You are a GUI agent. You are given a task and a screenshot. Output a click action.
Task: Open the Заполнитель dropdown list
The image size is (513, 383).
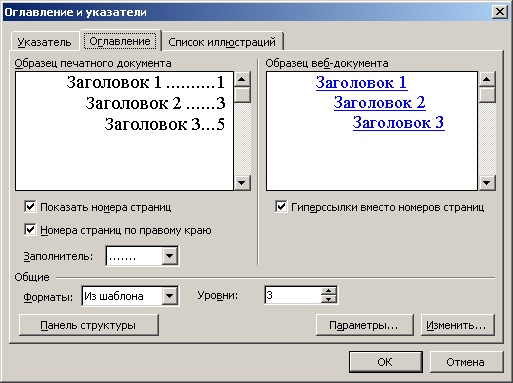[x=170, y=256]
